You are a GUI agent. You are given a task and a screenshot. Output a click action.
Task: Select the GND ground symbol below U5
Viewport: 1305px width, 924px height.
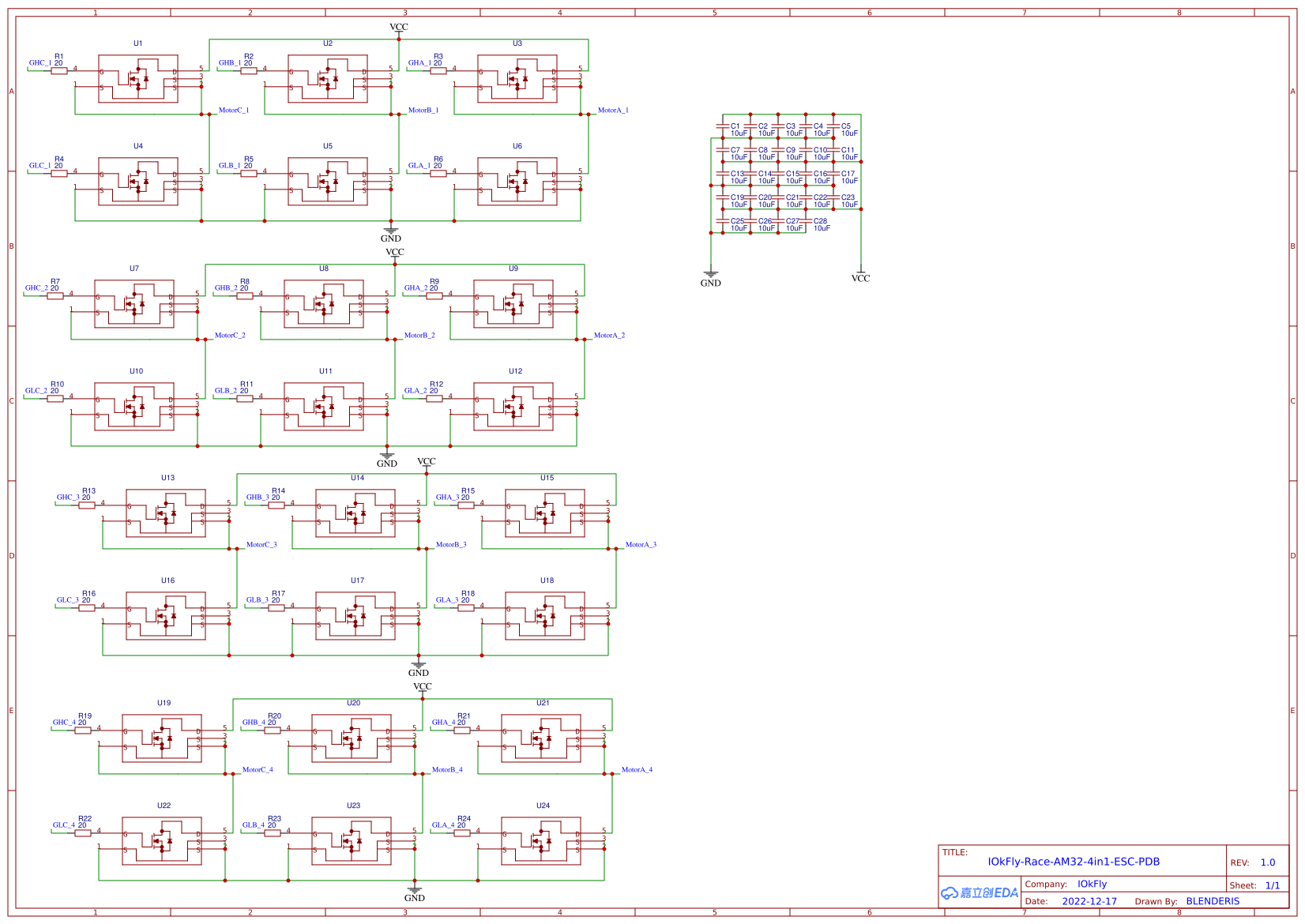point(392,233)
